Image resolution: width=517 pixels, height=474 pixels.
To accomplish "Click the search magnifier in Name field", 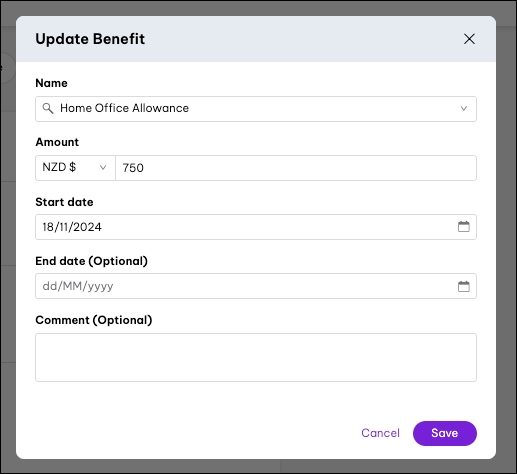I will tap(48, 108).
